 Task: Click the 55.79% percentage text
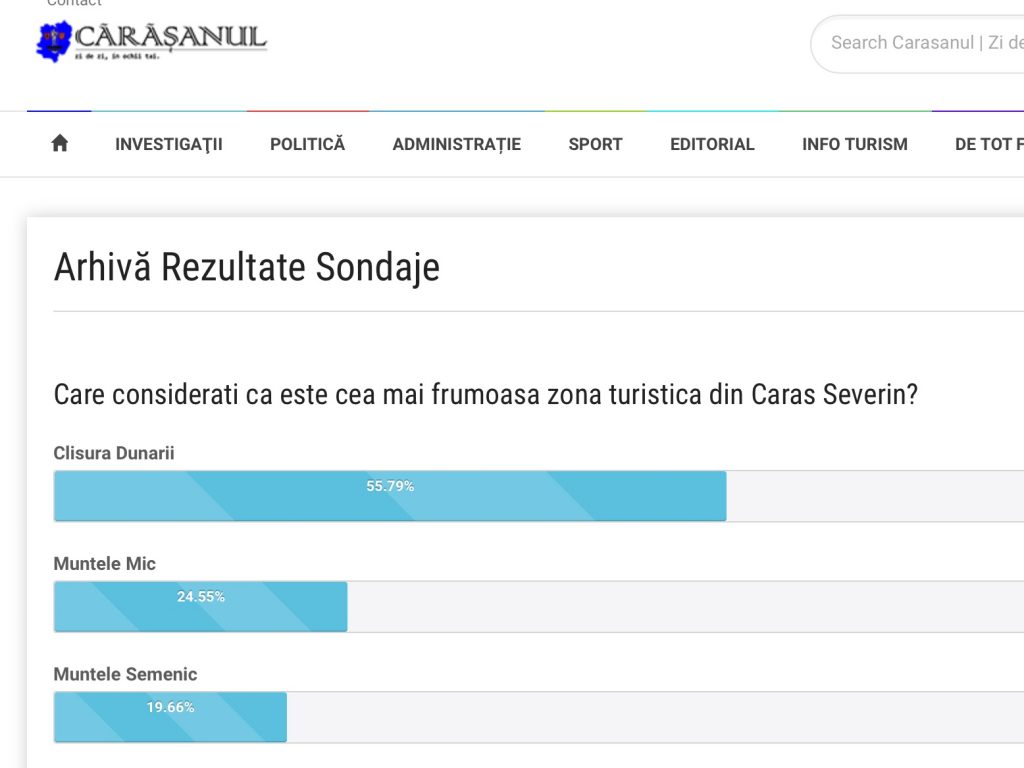(390, 486)
